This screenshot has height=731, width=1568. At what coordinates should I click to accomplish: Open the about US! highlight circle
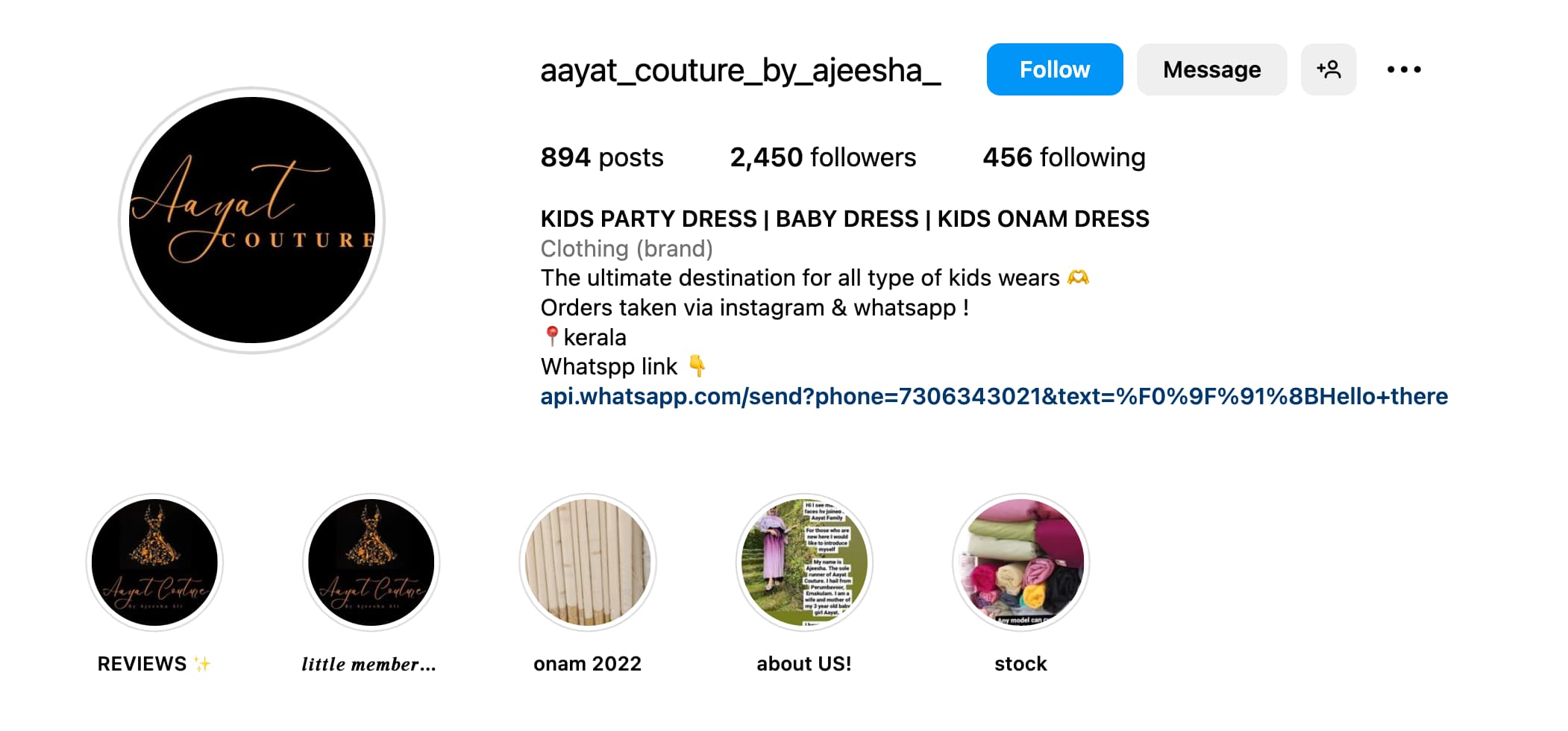pyautogui.click(x=804, y=562)
